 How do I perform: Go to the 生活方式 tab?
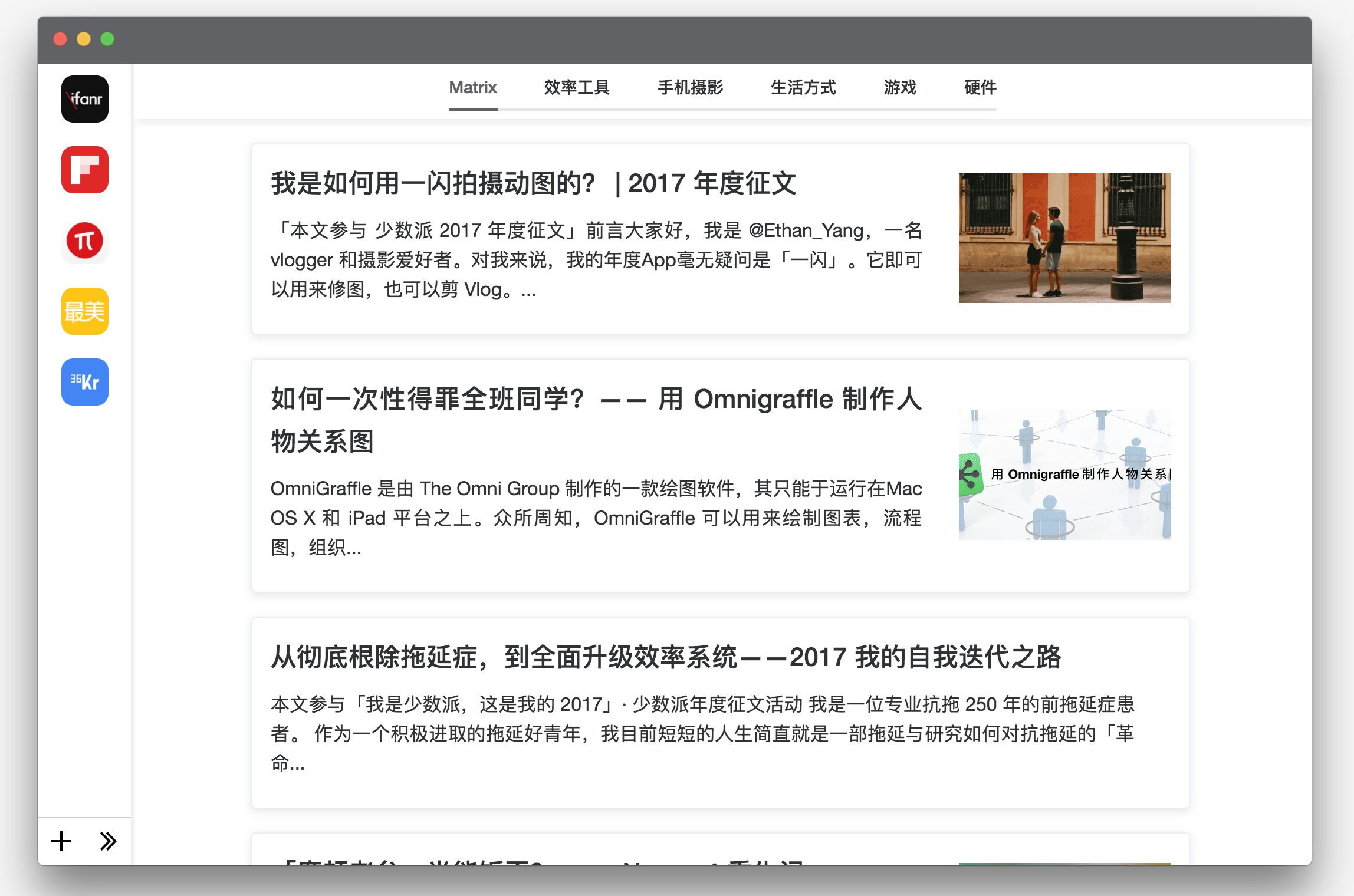click(x=803, y=88)
